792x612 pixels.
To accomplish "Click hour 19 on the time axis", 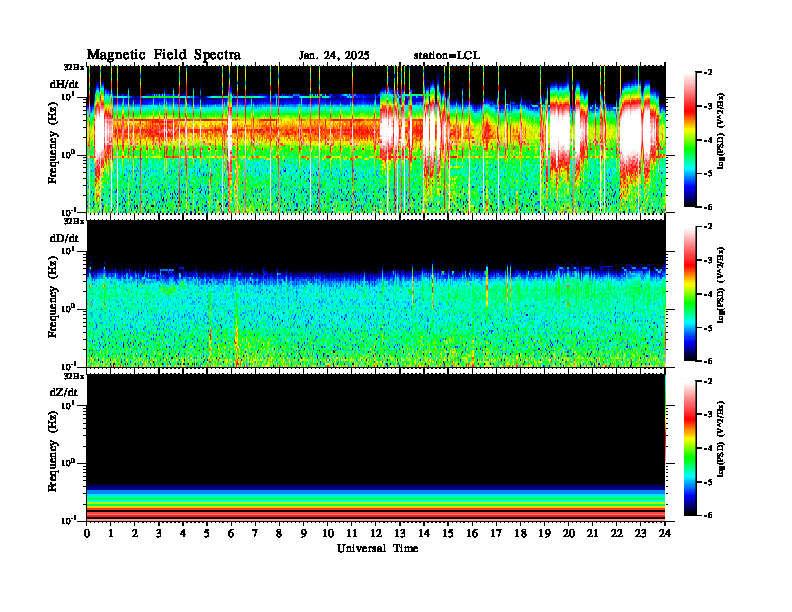I will 544,533.
